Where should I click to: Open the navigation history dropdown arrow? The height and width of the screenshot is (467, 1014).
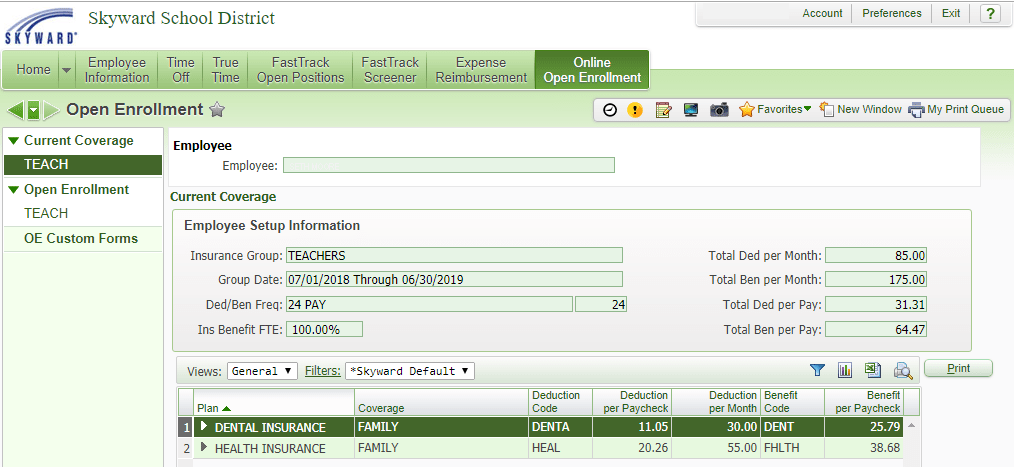34,111
